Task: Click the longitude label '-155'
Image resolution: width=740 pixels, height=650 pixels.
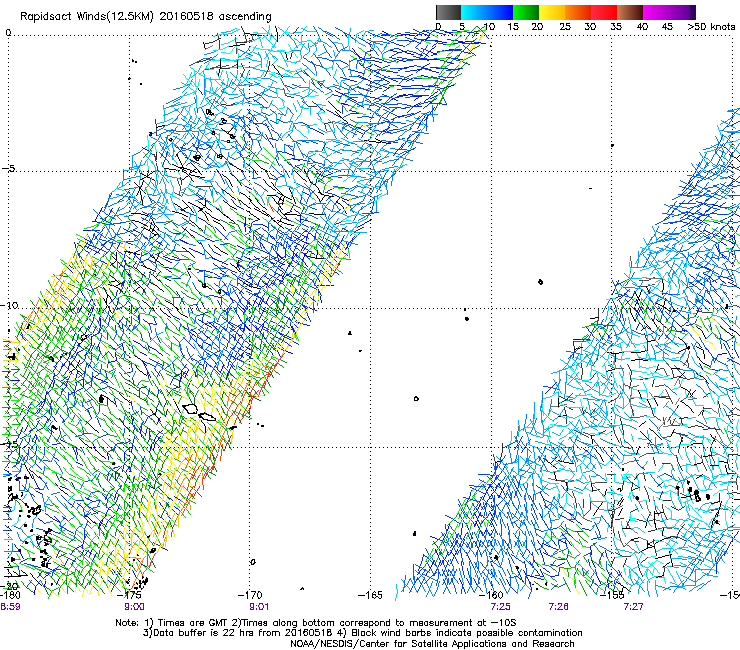Action: coord(613,595)
